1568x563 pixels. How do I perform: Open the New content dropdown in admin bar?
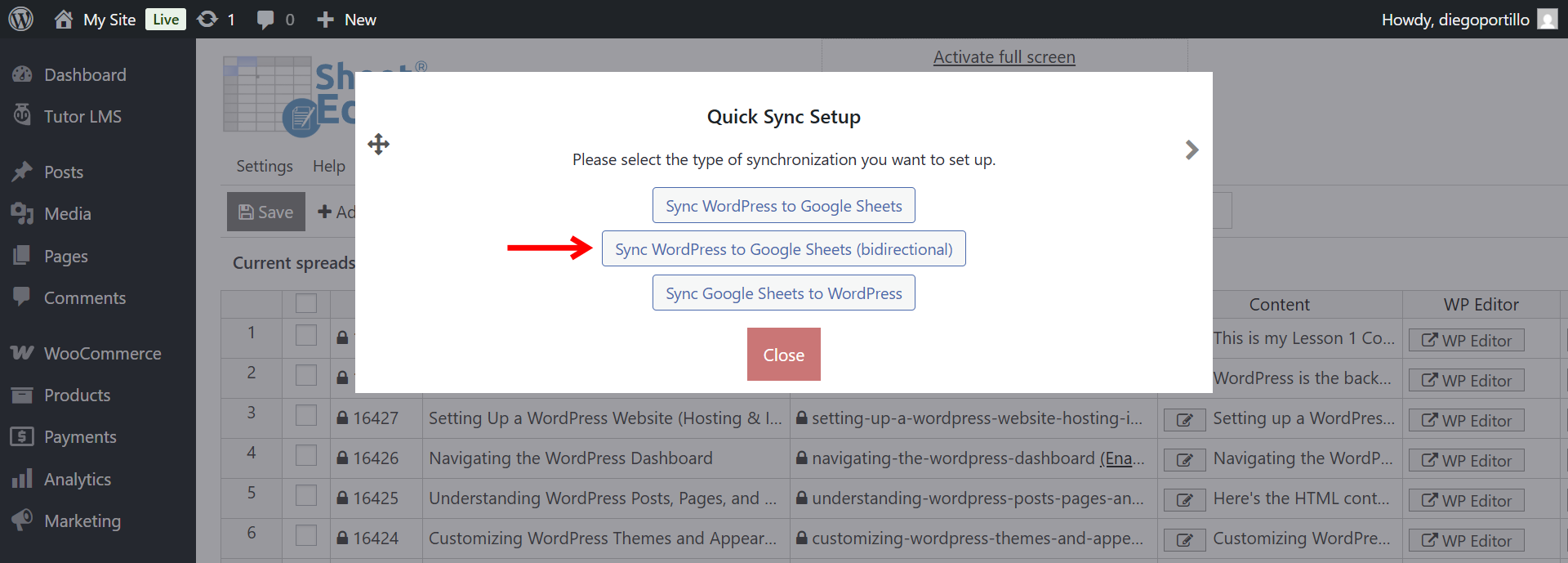(347, 20)
